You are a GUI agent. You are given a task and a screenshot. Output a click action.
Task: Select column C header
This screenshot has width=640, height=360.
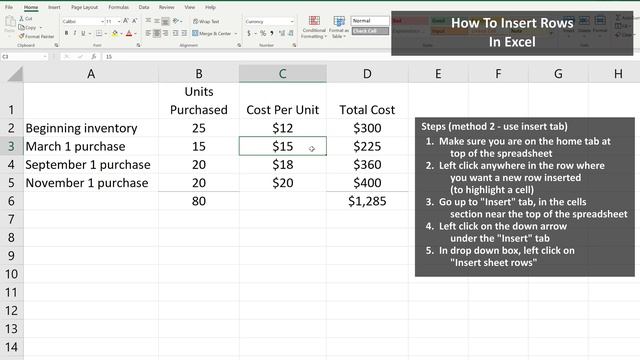click(x=282, y=74)
